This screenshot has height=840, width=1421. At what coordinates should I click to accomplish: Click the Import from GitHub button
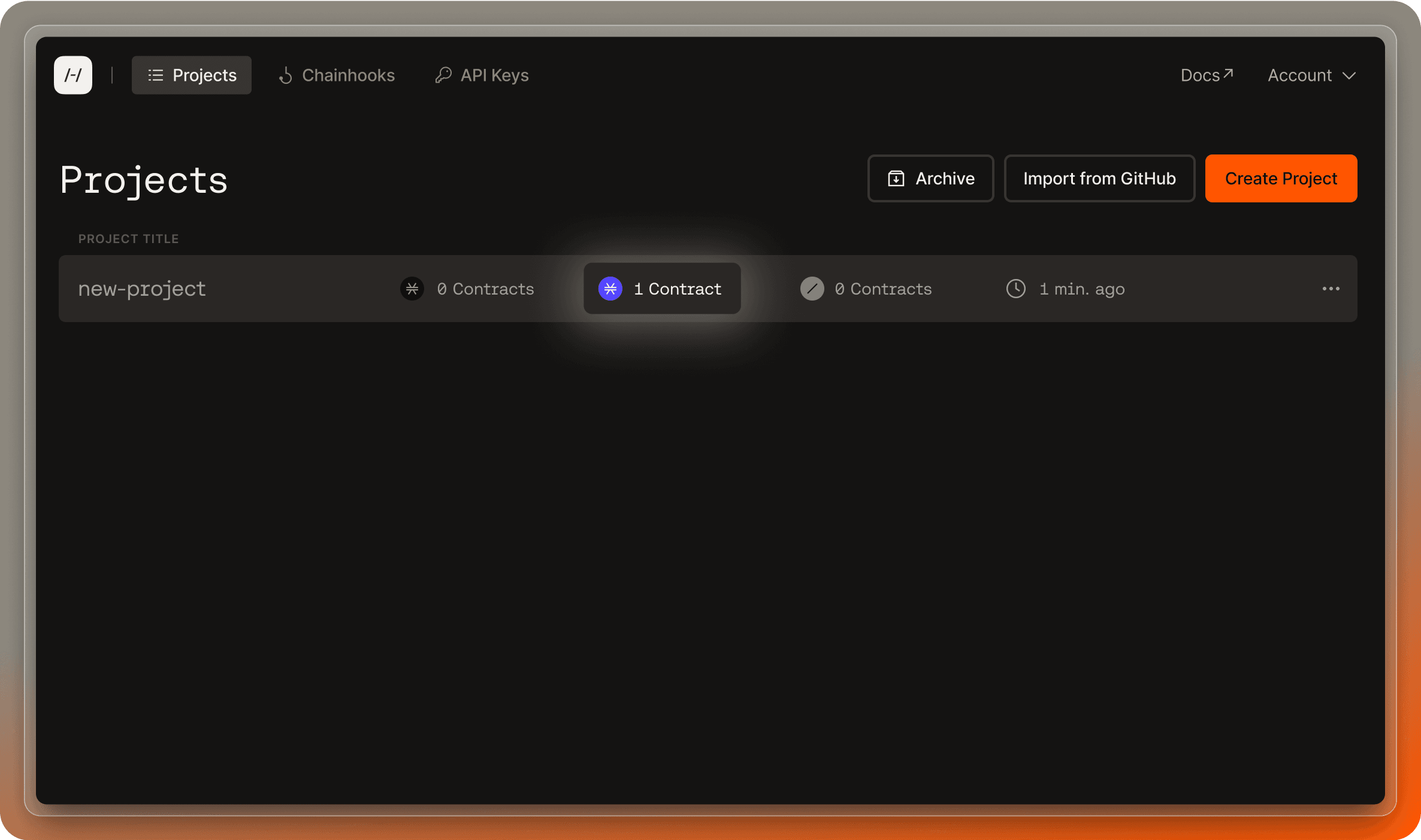pyautogui.click(x=1099, y=178)
